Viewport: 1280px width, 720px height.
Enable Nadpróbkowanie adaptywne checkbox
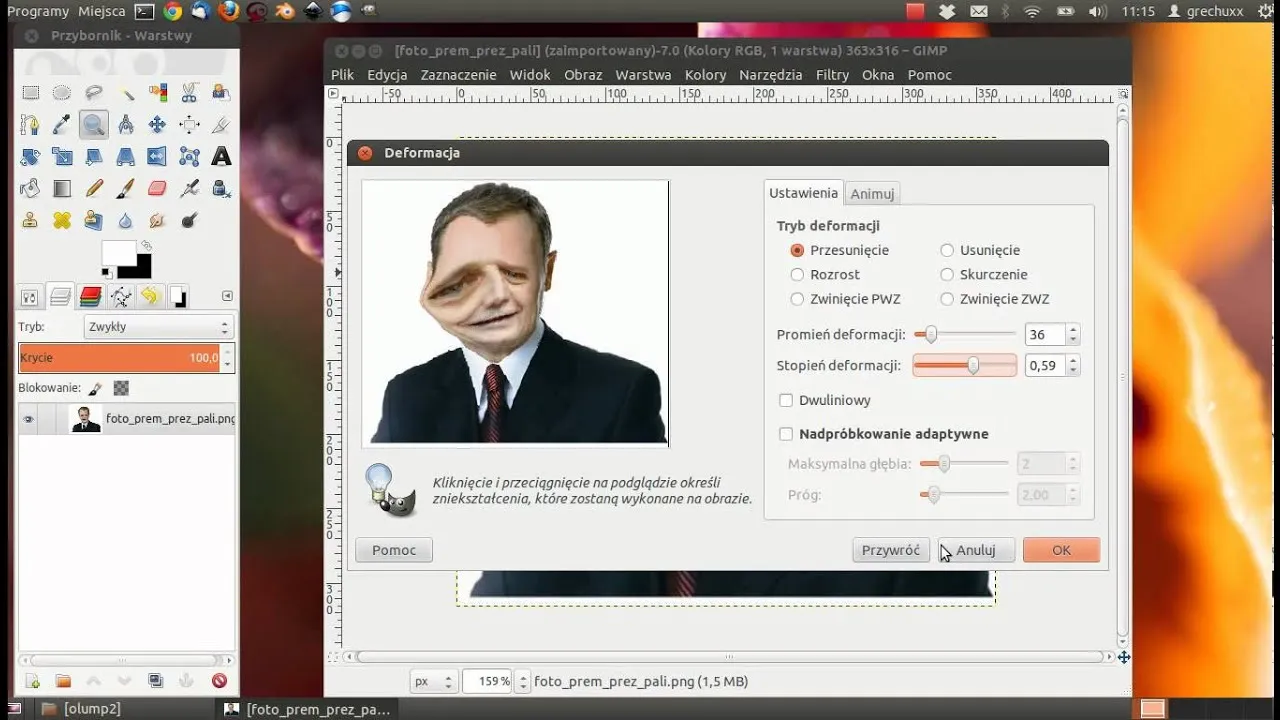[x=786, y=434]
